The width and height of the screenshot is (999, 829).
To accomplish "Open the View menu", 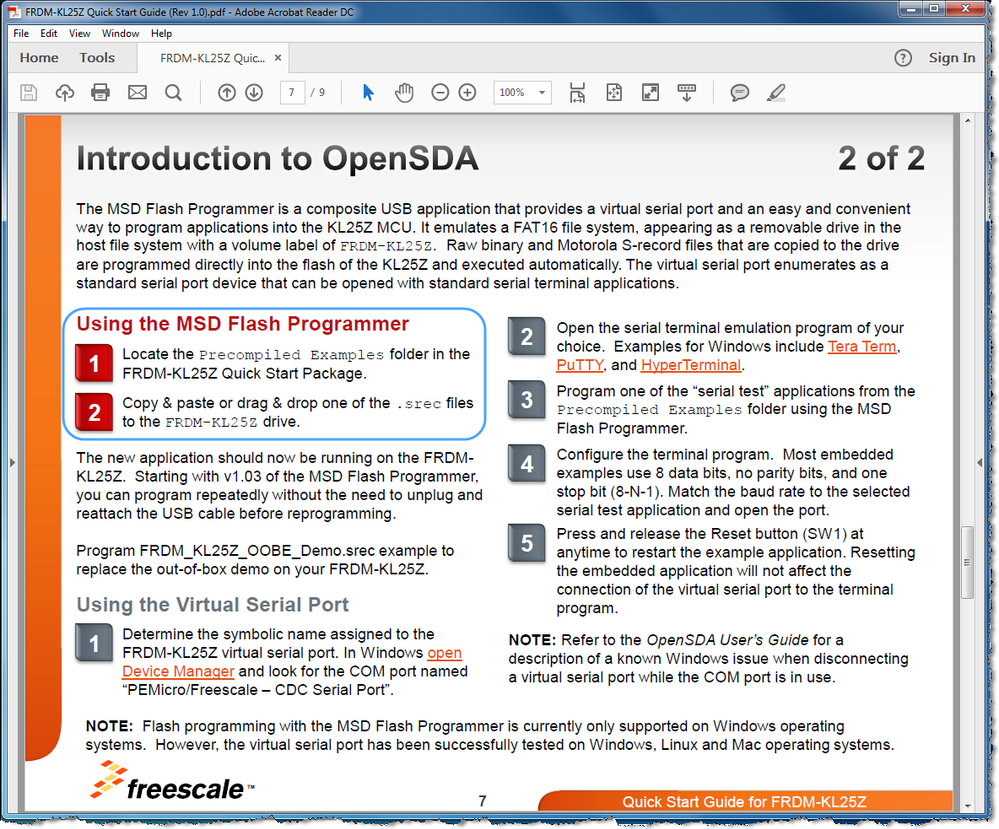I will pyautogui.click(x=80, y=33).
